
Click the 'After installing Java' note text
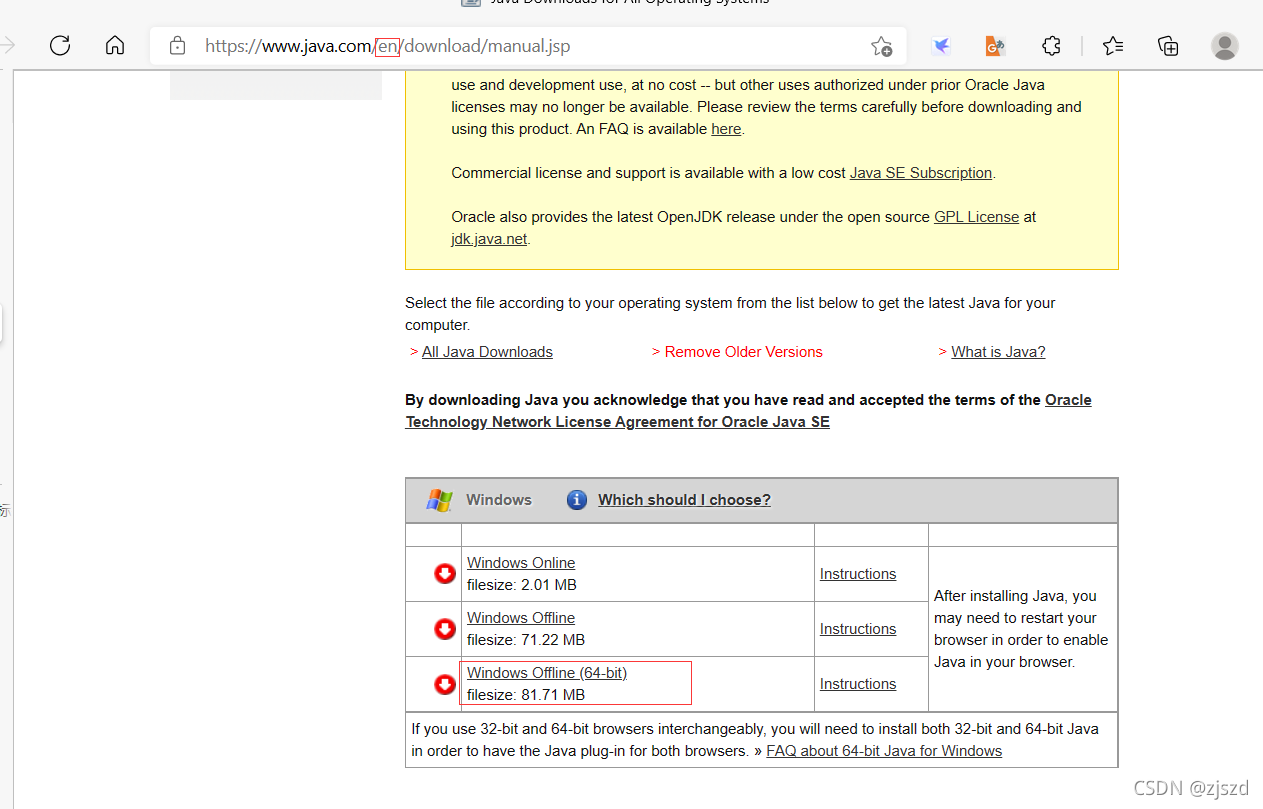1021,629
